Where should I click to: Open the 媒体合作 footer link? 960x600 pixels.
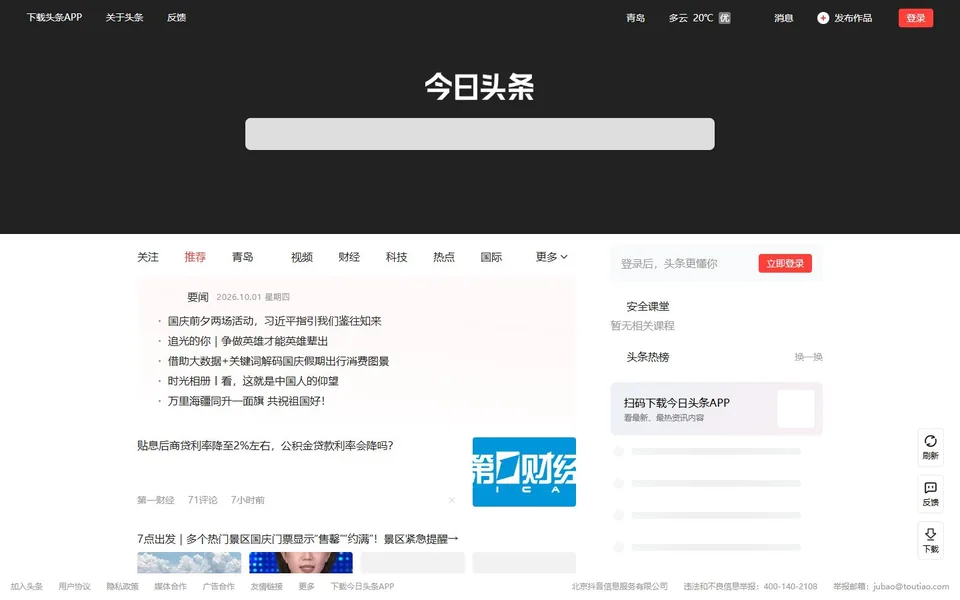click(x=170, y=587)
